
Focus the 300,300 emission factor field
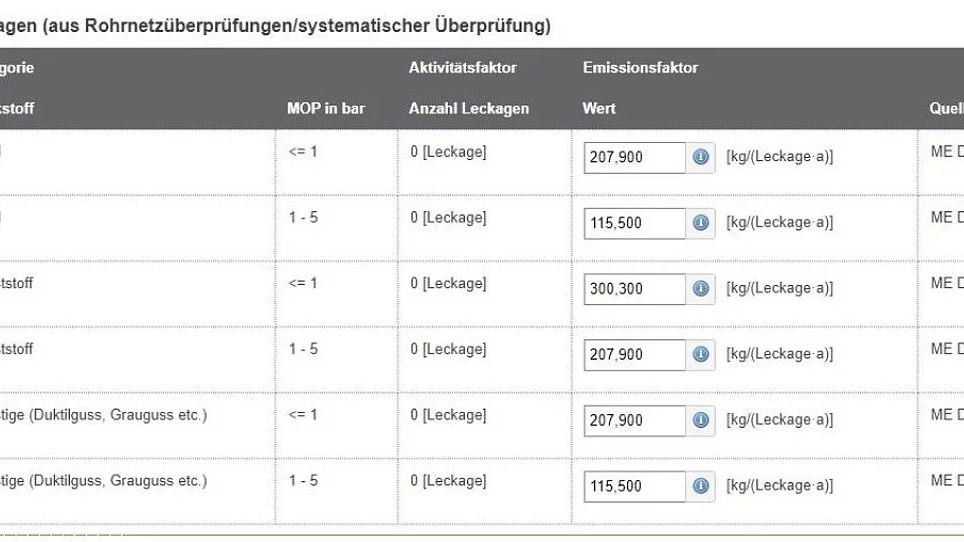coord(634,289)
